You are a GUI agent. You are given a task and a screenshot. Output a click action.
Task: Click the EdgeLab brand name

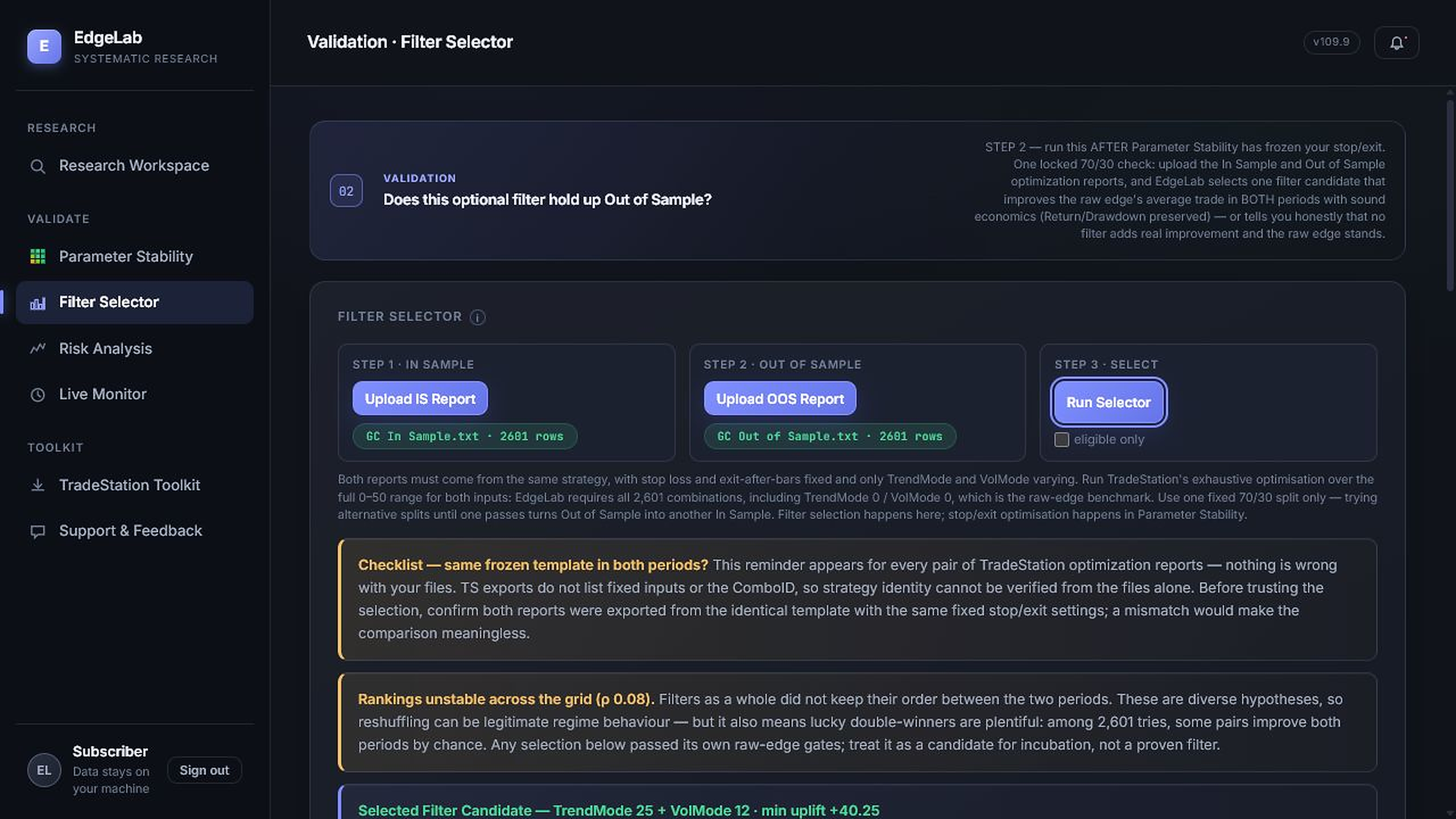pyautogui.click(x=108, y=38)
